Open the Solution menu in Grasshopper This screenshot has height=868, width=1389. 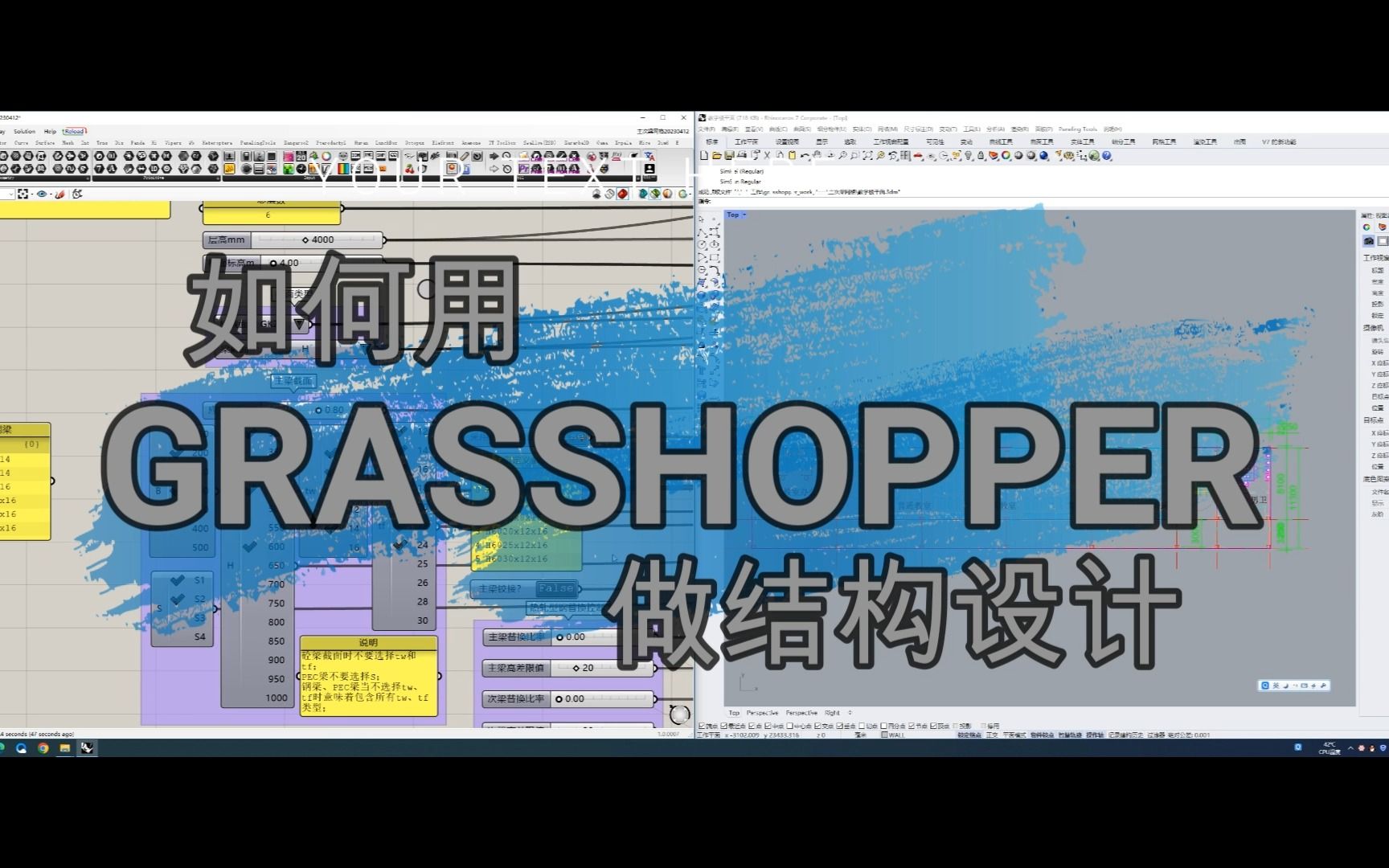(x=25, y=131)
